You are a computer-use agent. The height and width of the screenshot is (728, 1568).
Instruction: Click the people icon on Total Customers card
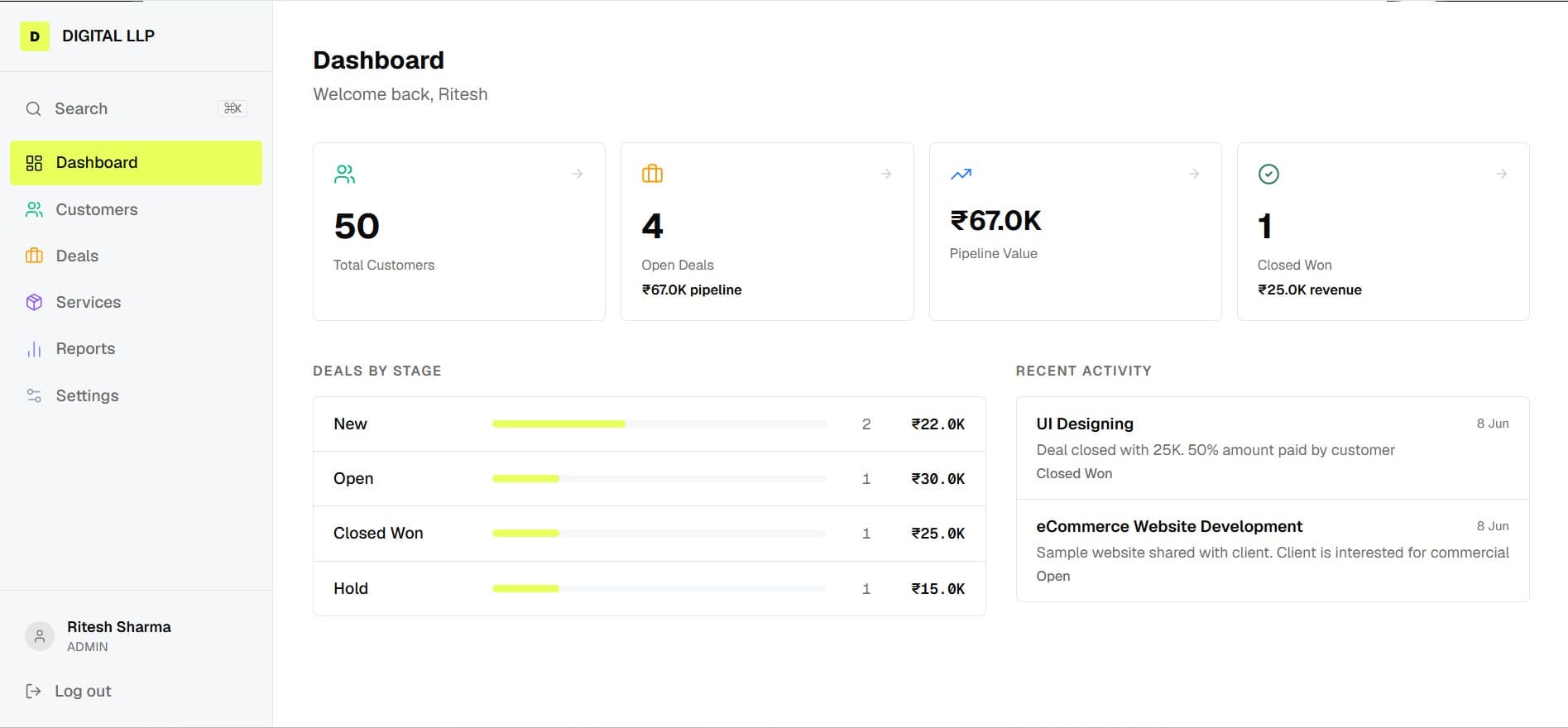pos(344,174)
